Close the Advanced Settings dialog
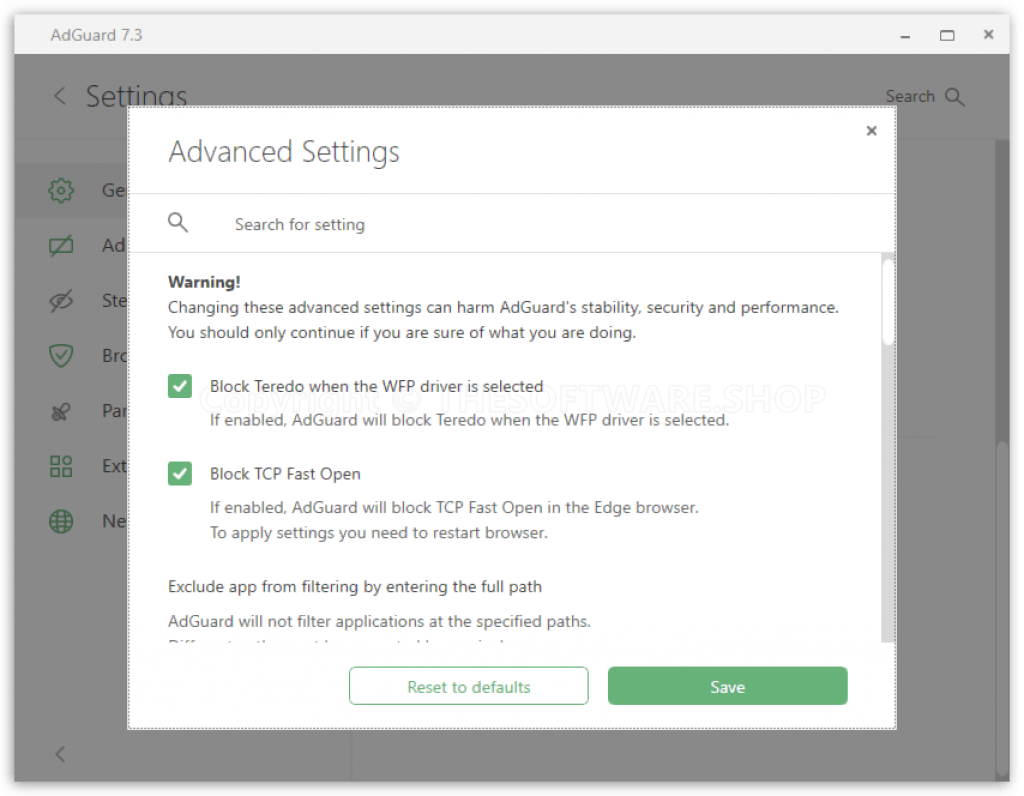1024x796 pixels. 871,131
